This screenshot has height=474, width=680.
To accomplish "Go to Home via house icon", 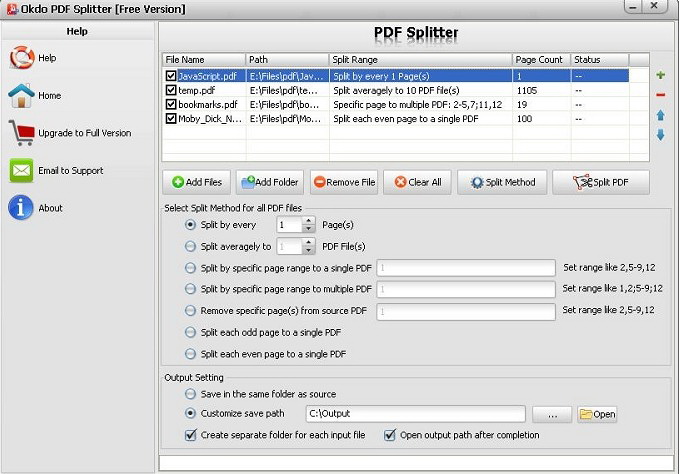I will (x=21, y=95).
